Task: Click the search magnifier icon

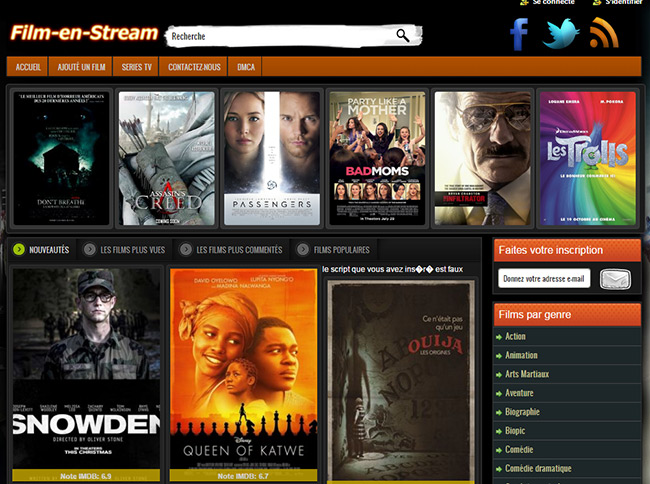Action: coord(403,36)
